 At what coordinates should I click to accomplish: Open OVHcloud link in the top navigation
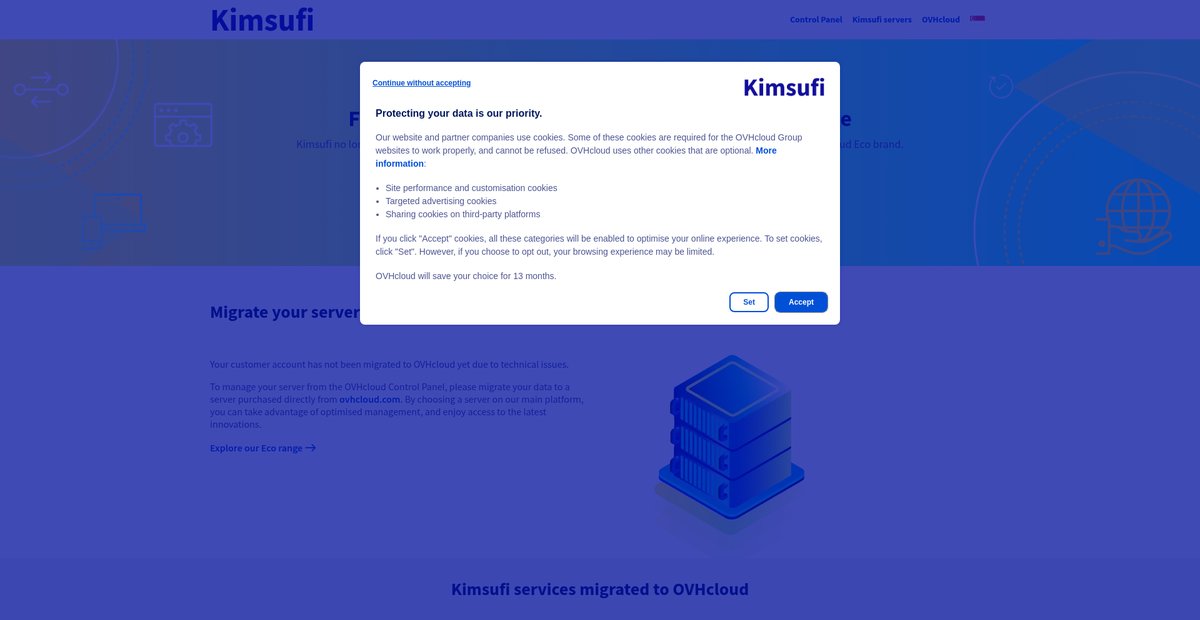941,20
